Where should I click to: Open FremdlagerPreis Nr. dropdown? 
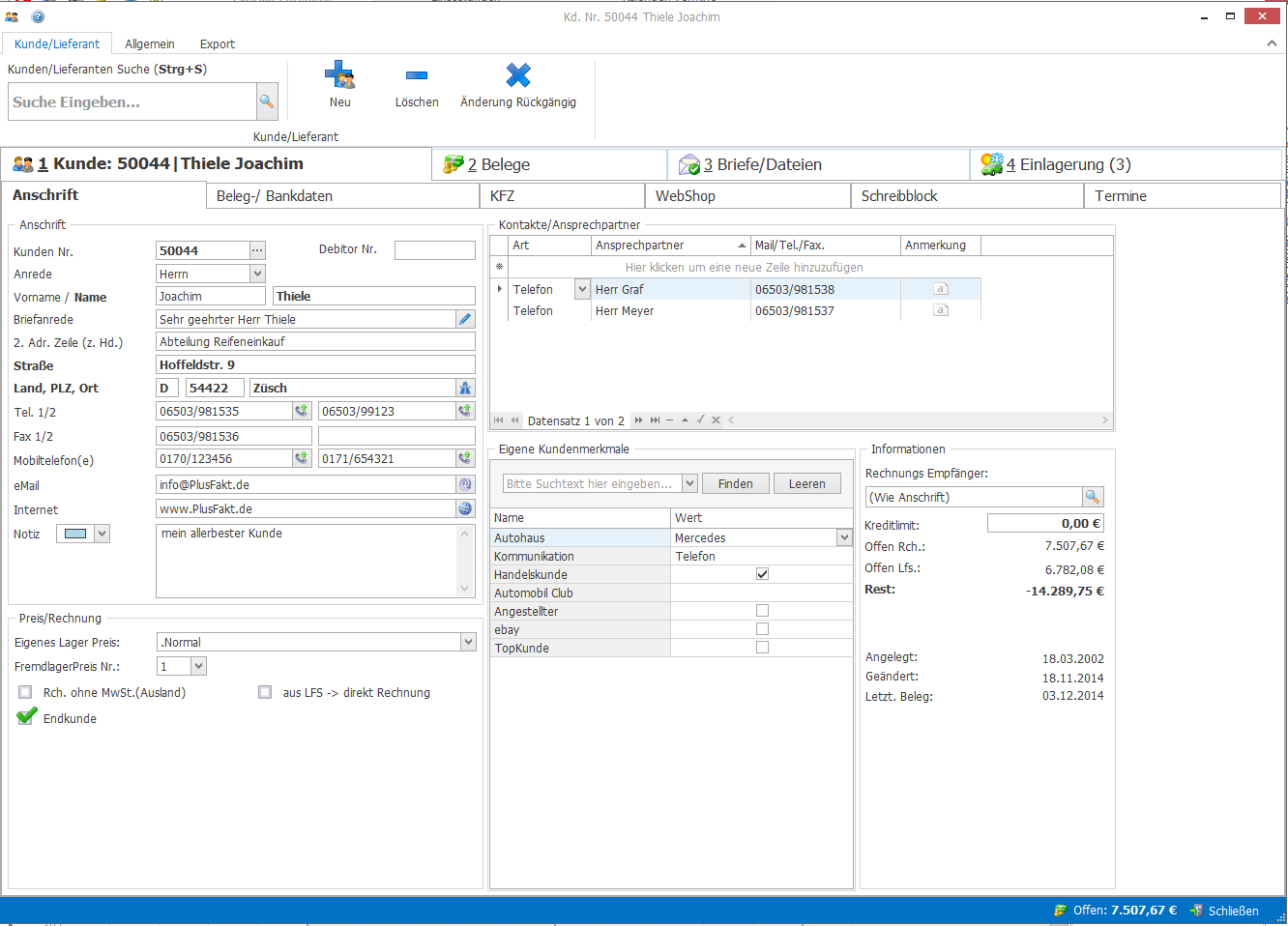(198, 666)
